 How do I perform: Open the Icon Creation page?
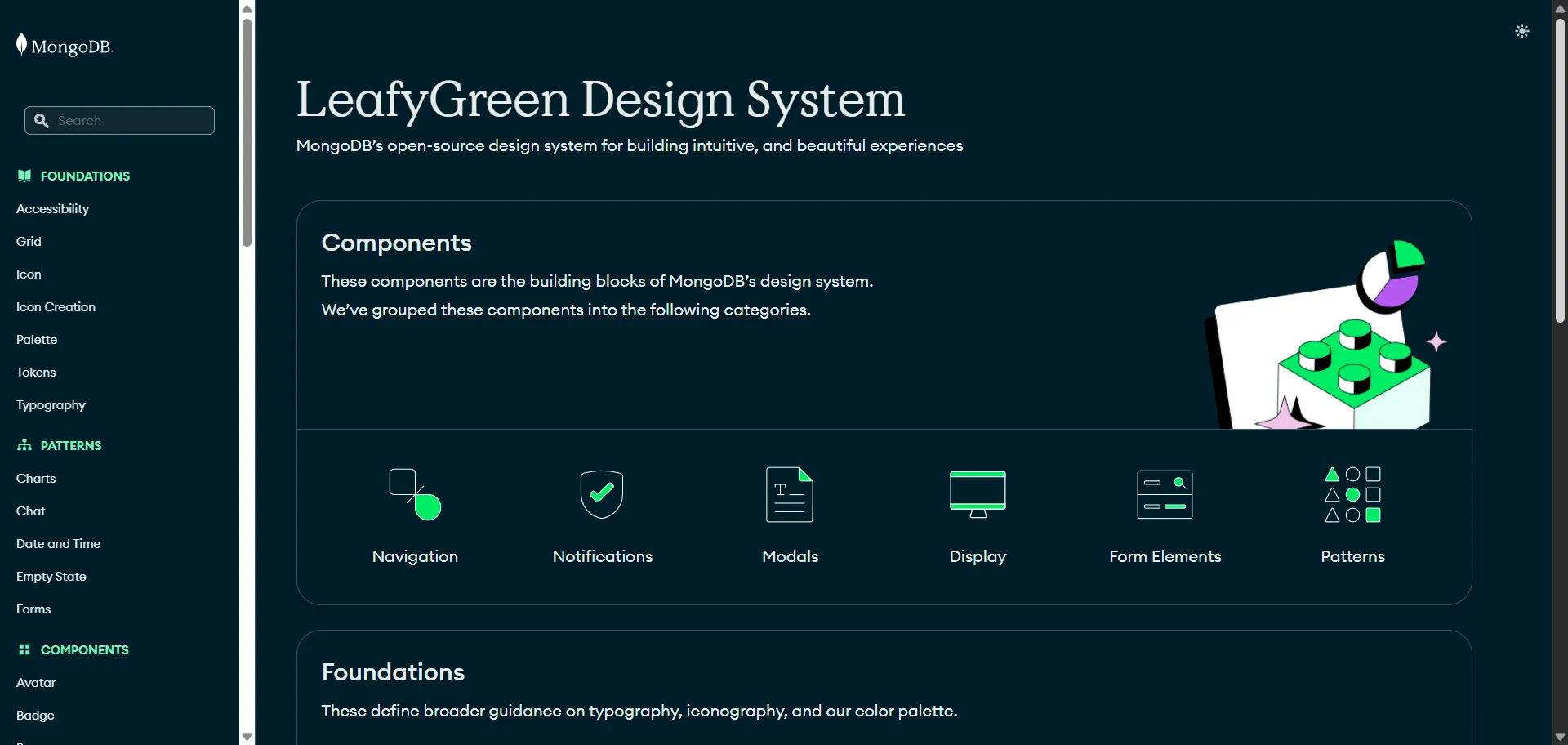click(56, 307)
